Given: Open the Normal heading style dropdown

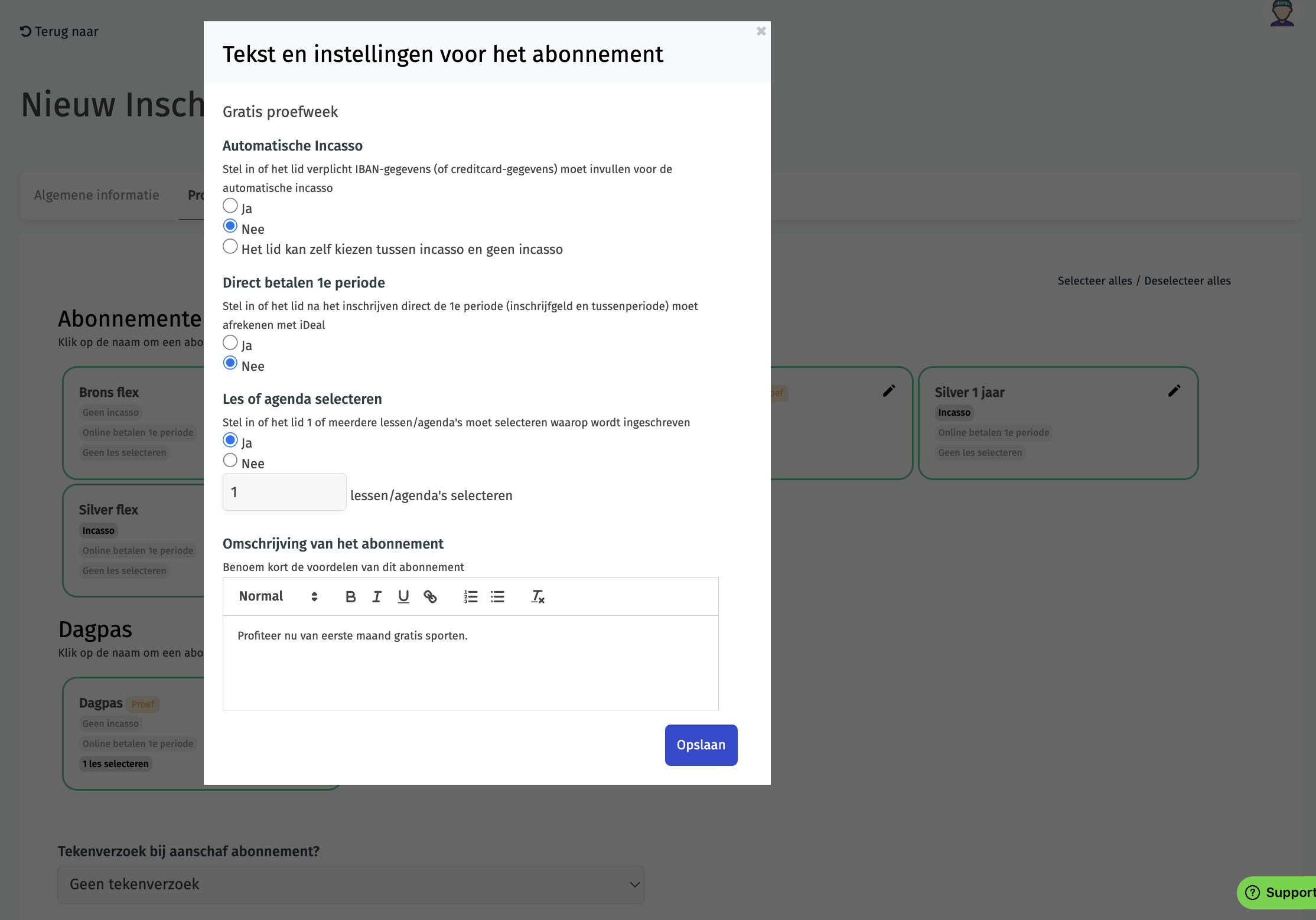Looking at the screenshot, I should coord(278,596).
